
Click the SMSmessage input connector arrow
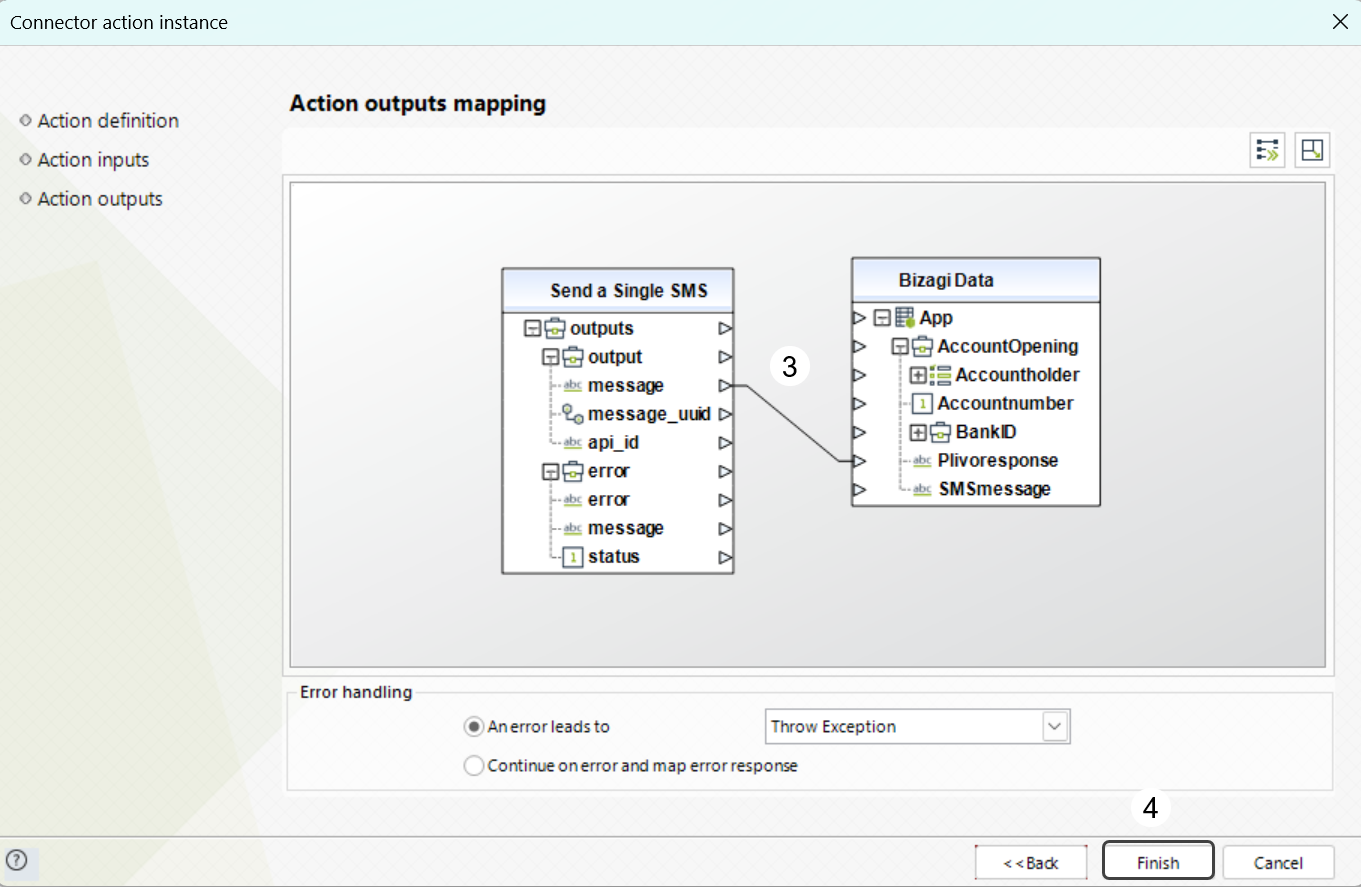click(x=859, y=490)
